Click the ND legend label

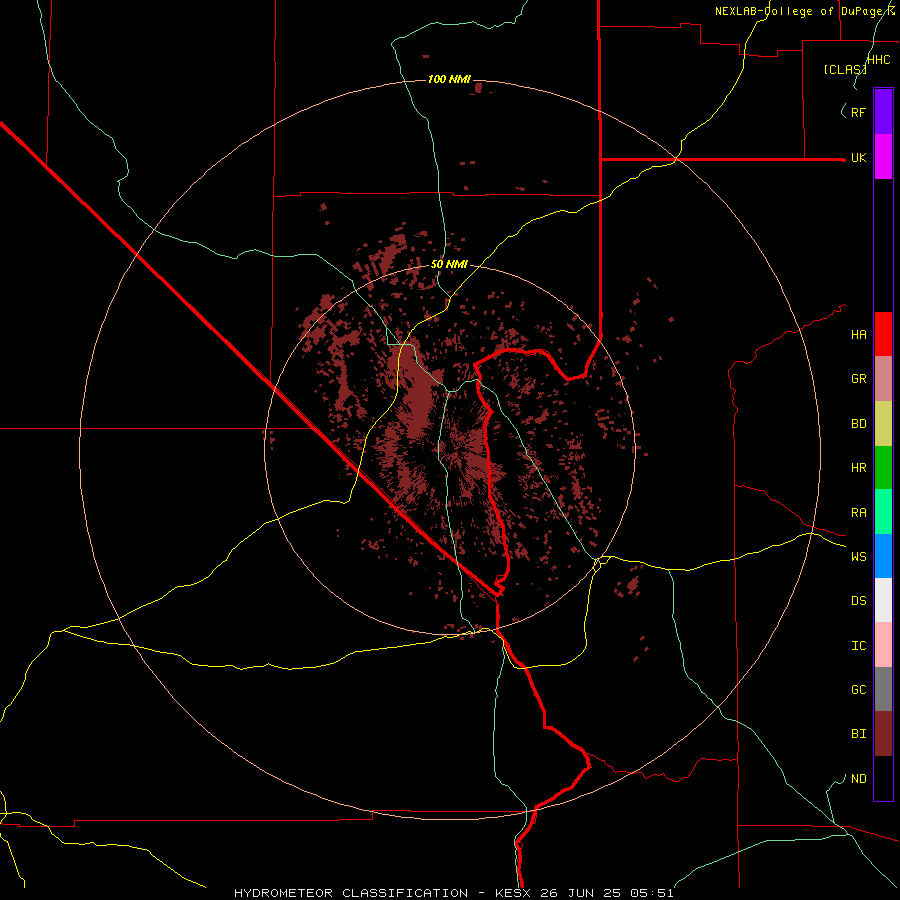coord(858,779)
